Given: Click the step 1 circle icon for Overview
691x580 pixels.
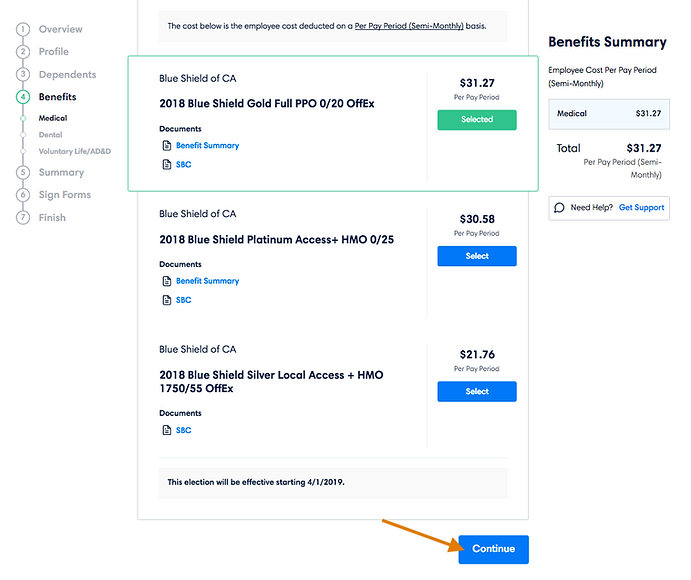Looking at the screenshot, I should pyautogui.click(x=23, y=30).
